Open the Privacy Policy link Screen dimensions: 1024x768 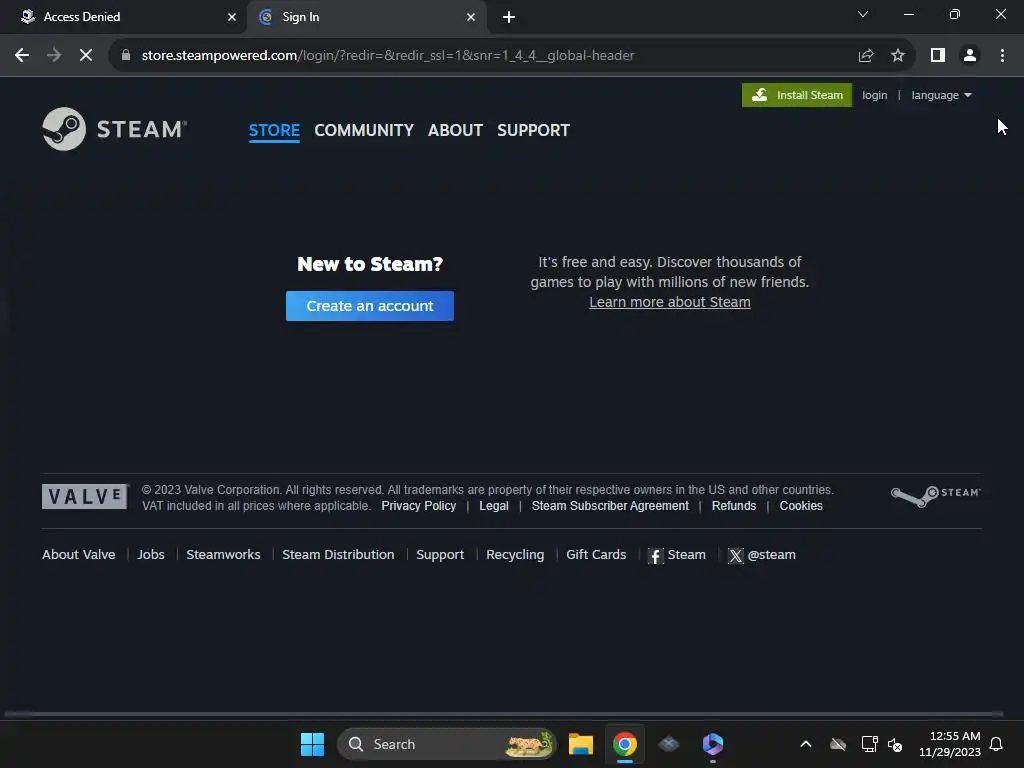(x=419, y=506)
